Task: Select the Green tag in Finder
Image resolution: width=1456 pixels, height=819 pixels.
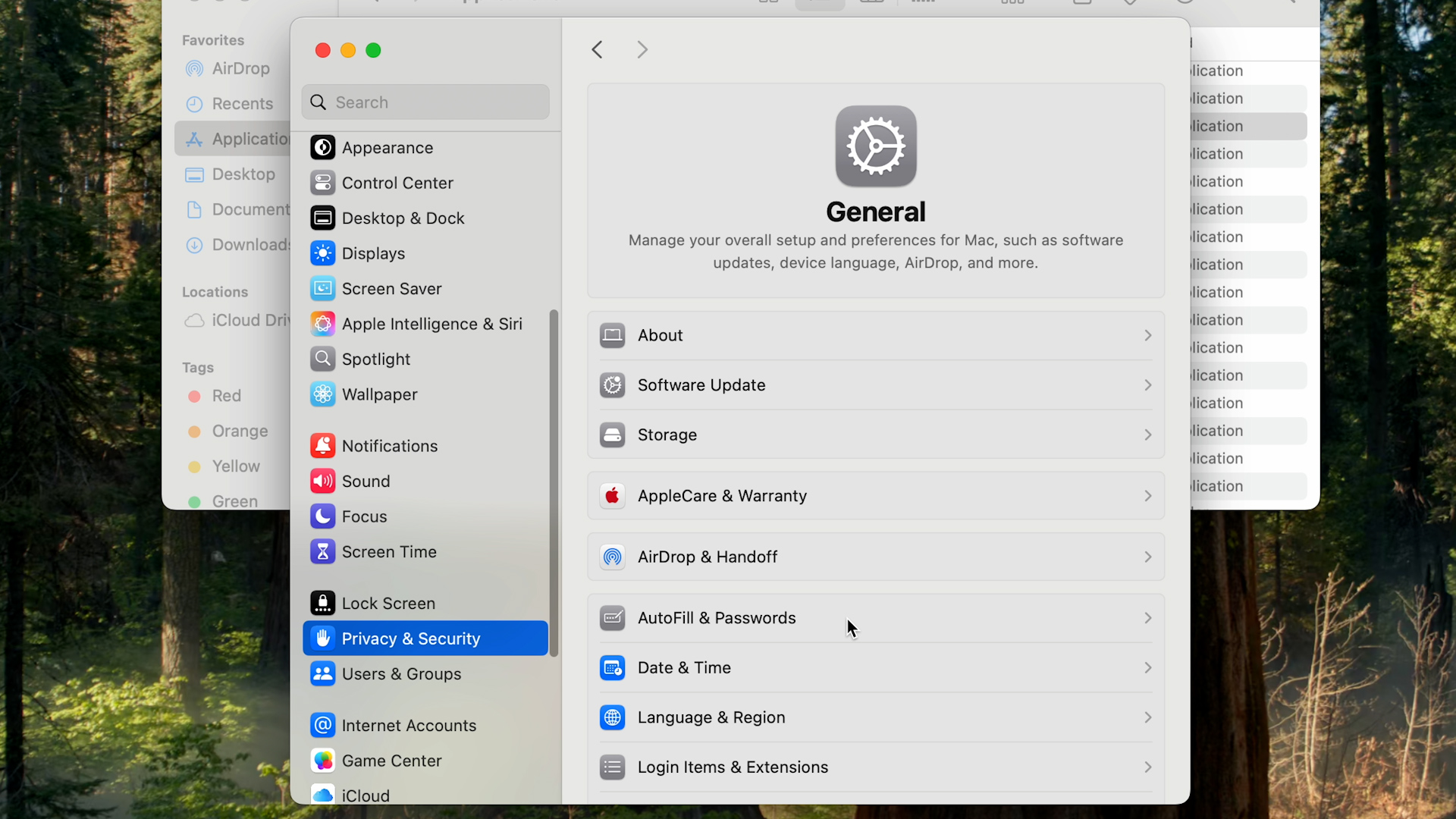Action: pyautogui.click(x=223, y=501)
